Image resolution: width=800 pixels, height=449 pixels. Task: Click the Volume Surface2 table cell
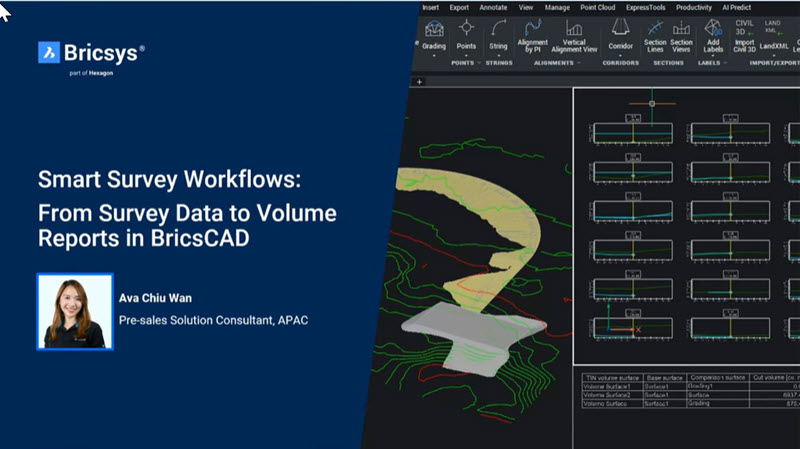click(612, 395)
